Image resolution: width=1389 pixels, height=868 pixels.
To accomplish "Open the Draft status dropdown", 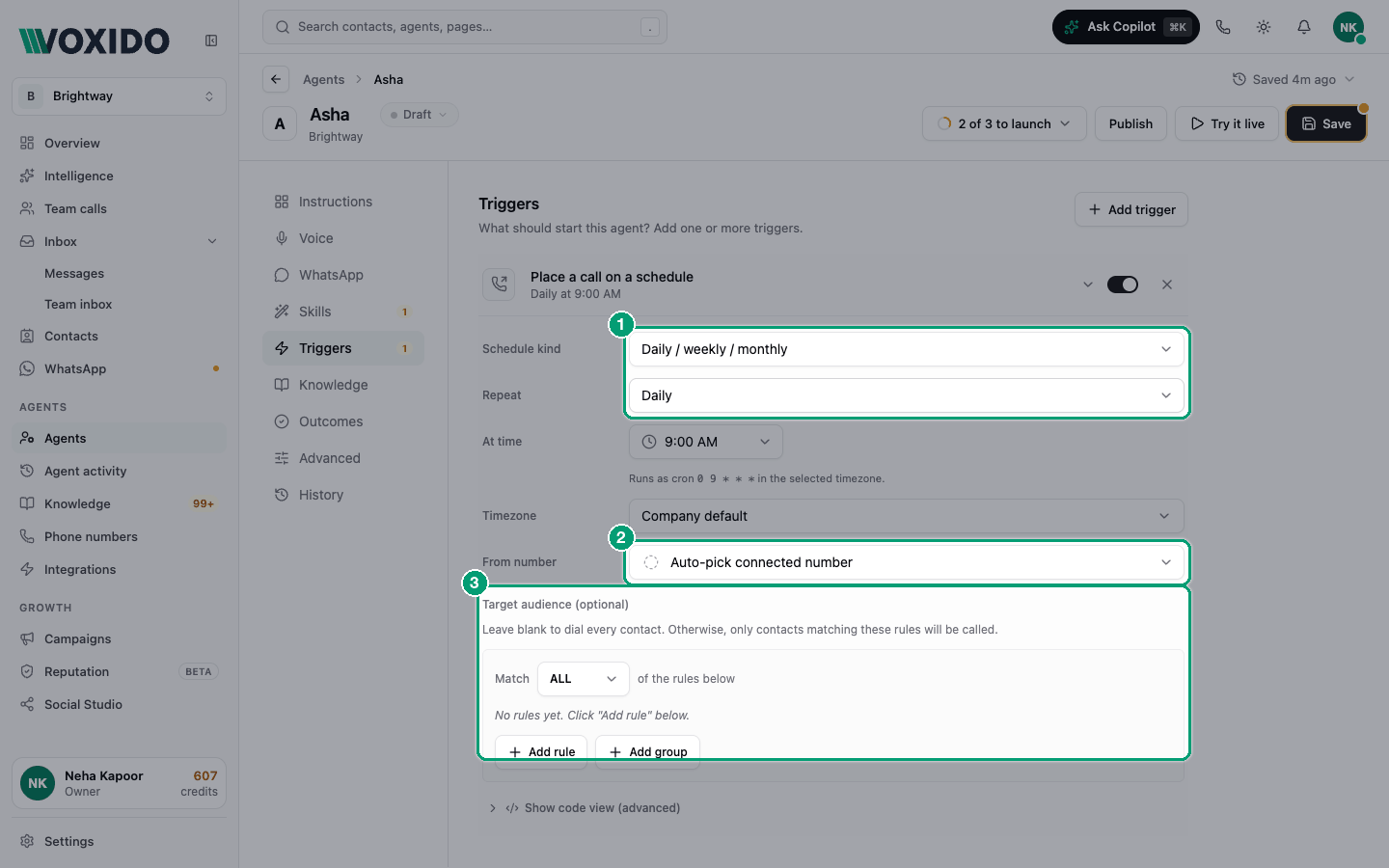I will 420,115.
